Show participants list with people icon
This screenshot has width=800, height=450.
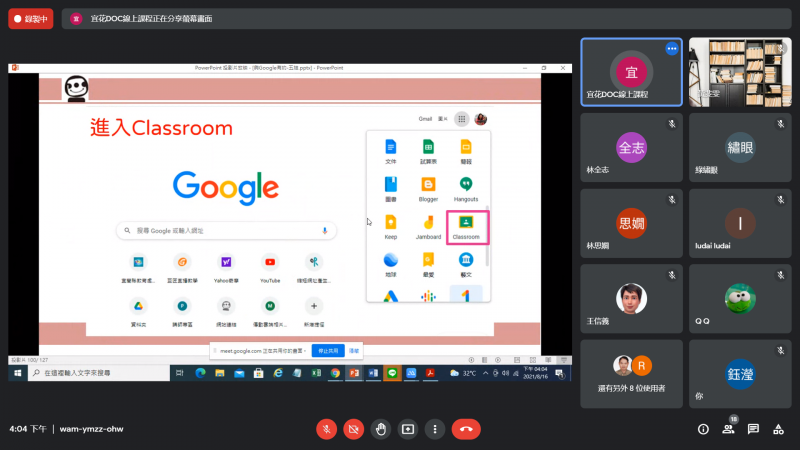point(728,429)
